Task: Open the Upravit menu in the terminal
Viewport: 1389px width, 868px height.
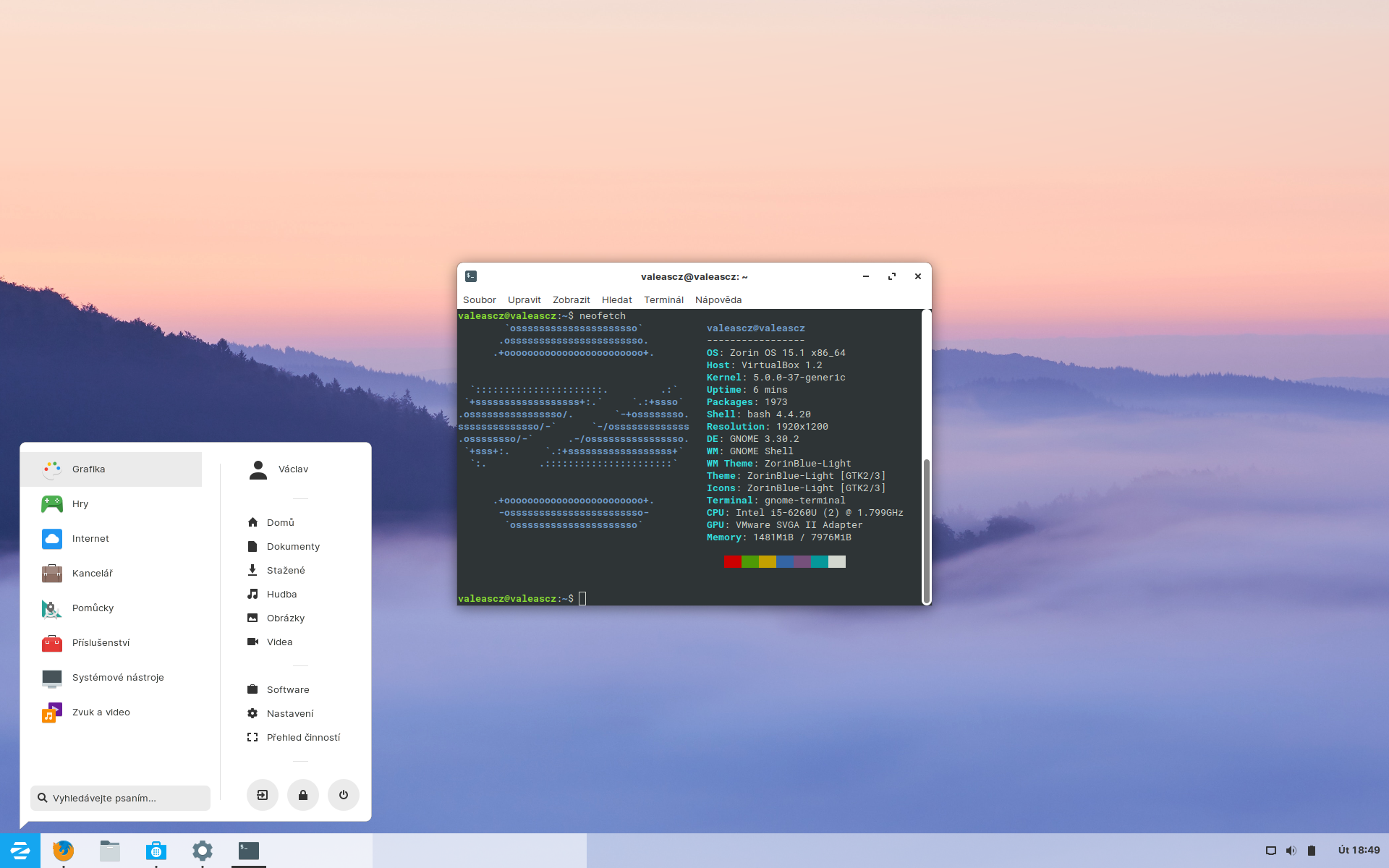Action: [x=524, y=299]
